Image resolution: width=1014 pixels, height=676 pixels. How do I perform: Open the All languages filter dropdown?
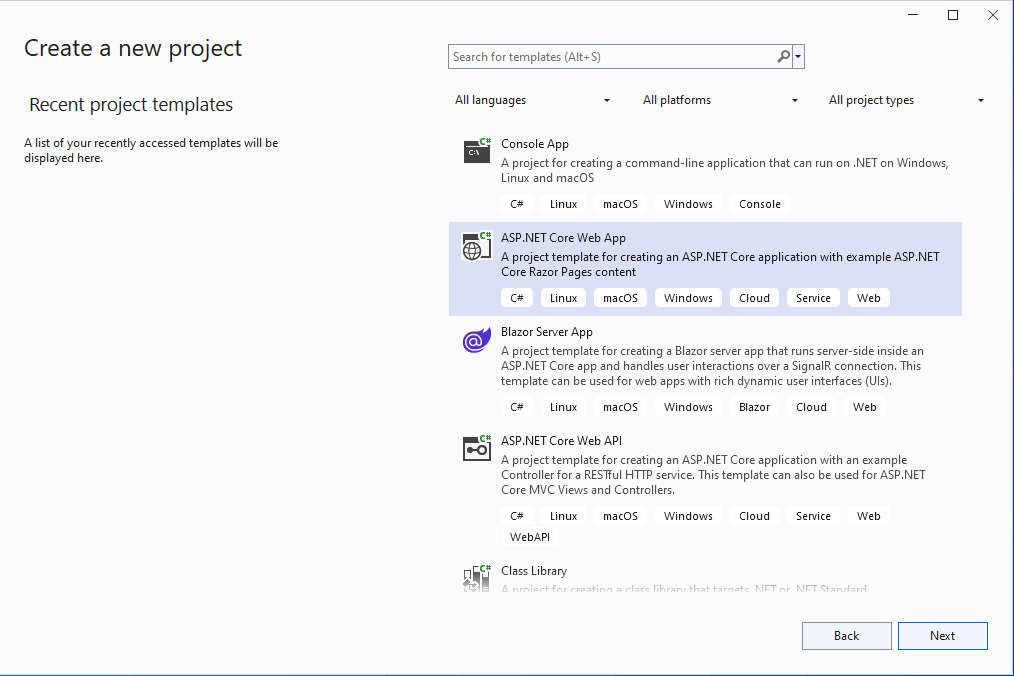[x=532, y=100]
